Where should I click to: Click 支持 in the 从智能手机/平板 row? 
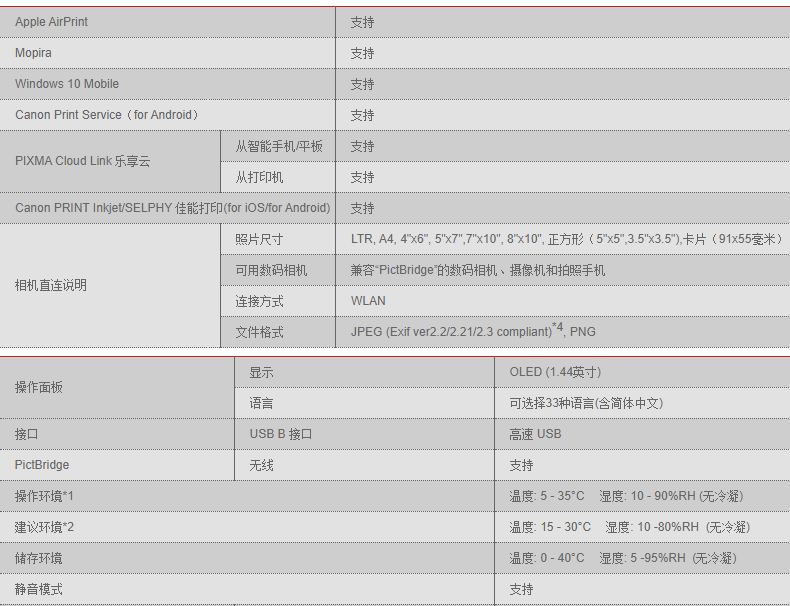[x=362, y=147]
